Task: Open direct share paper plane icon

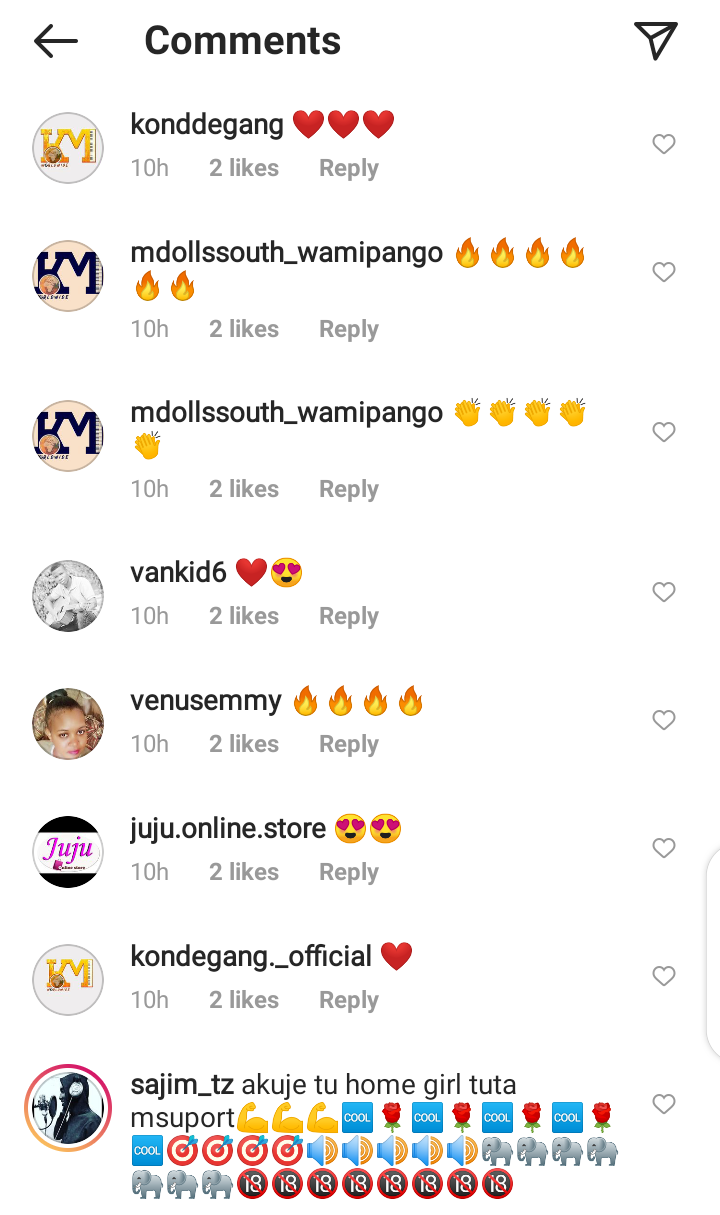Action: coord(656,40)
